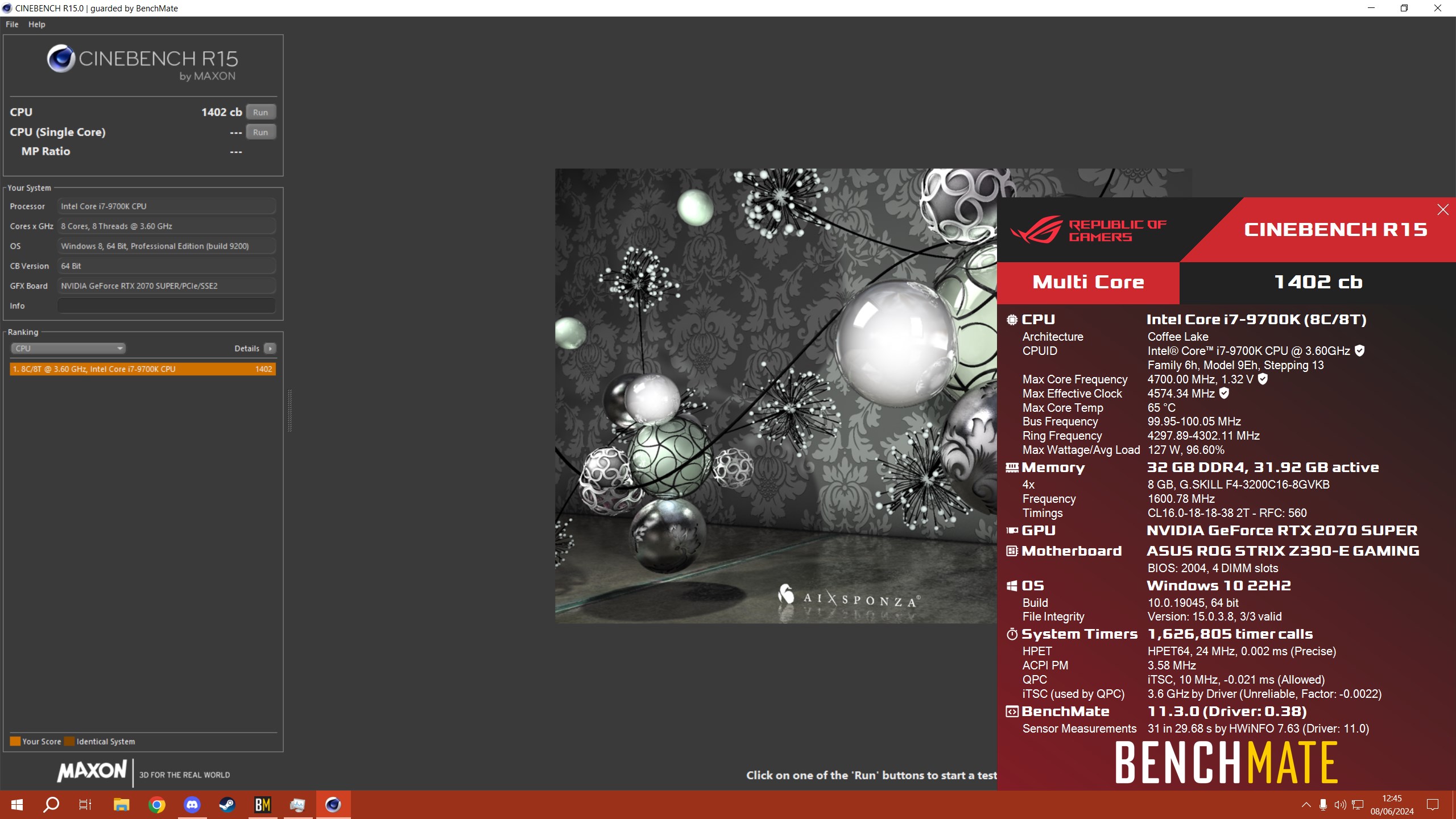Click the Your Score legend swatch
The height and width of the screenshot is (819, 1456).
(x=15, y=741)
